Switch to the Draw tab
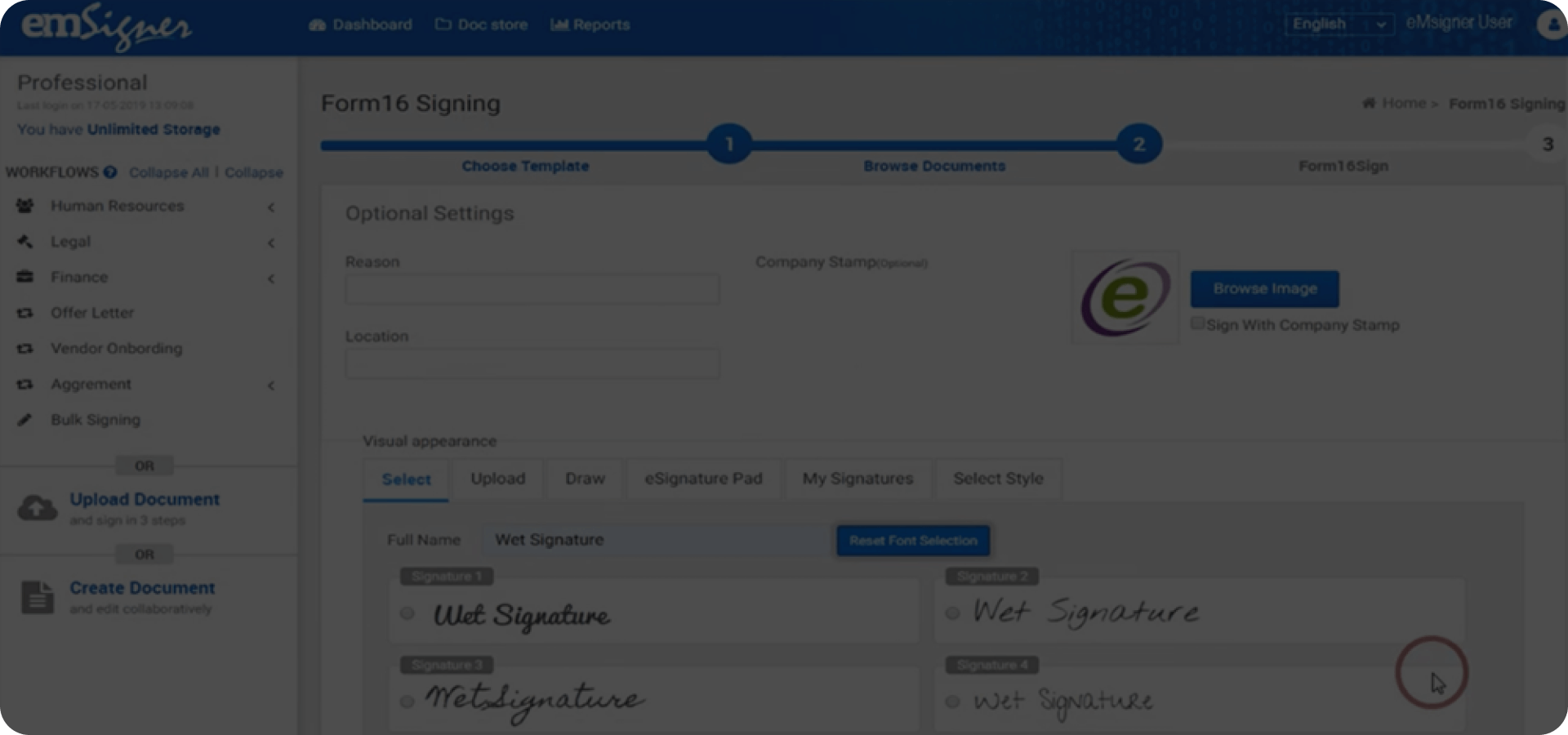The image size is (1568, 735). (585, 479)
